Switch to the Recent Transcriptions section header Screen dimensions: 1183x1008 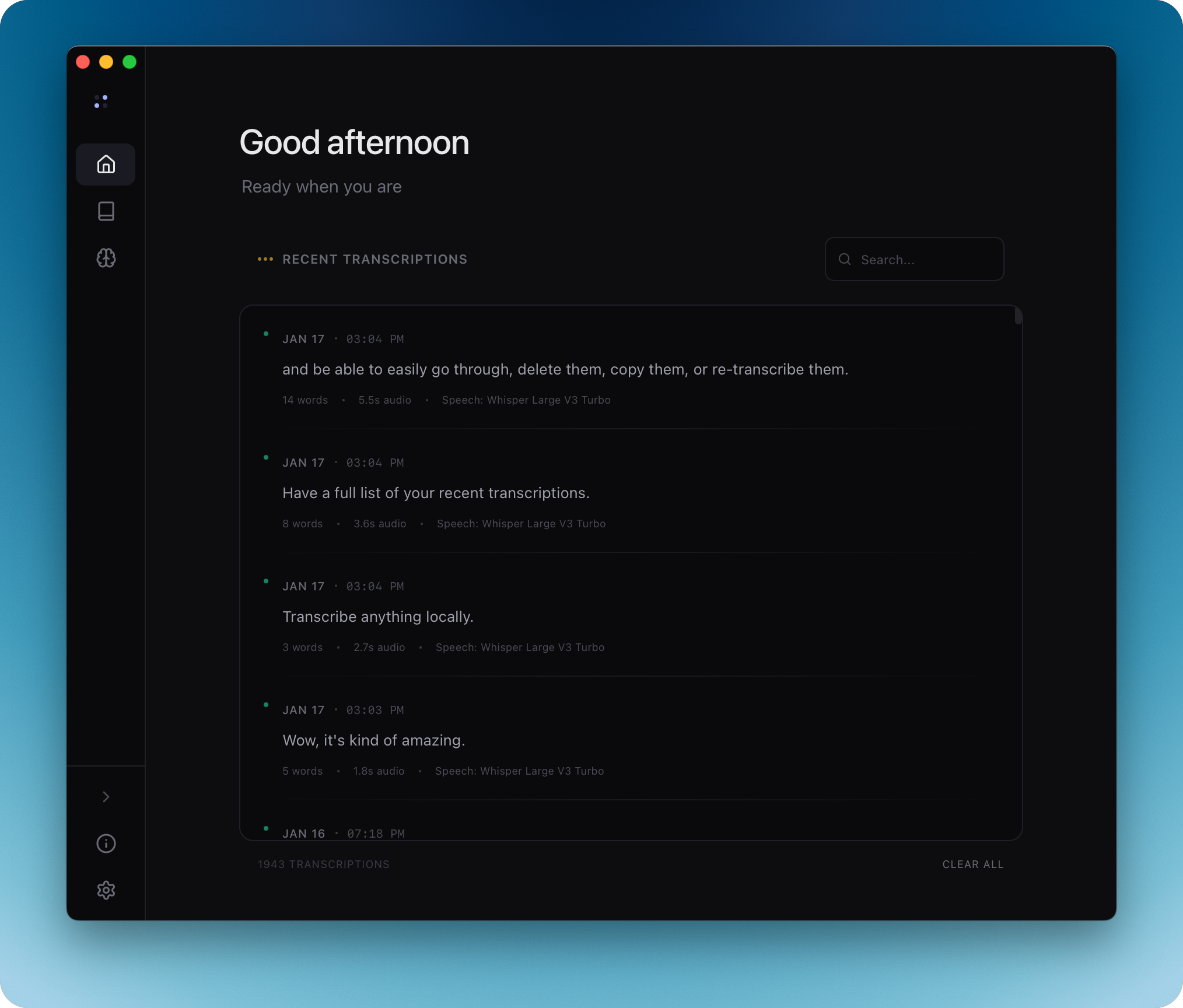click(x=374, y=259)
